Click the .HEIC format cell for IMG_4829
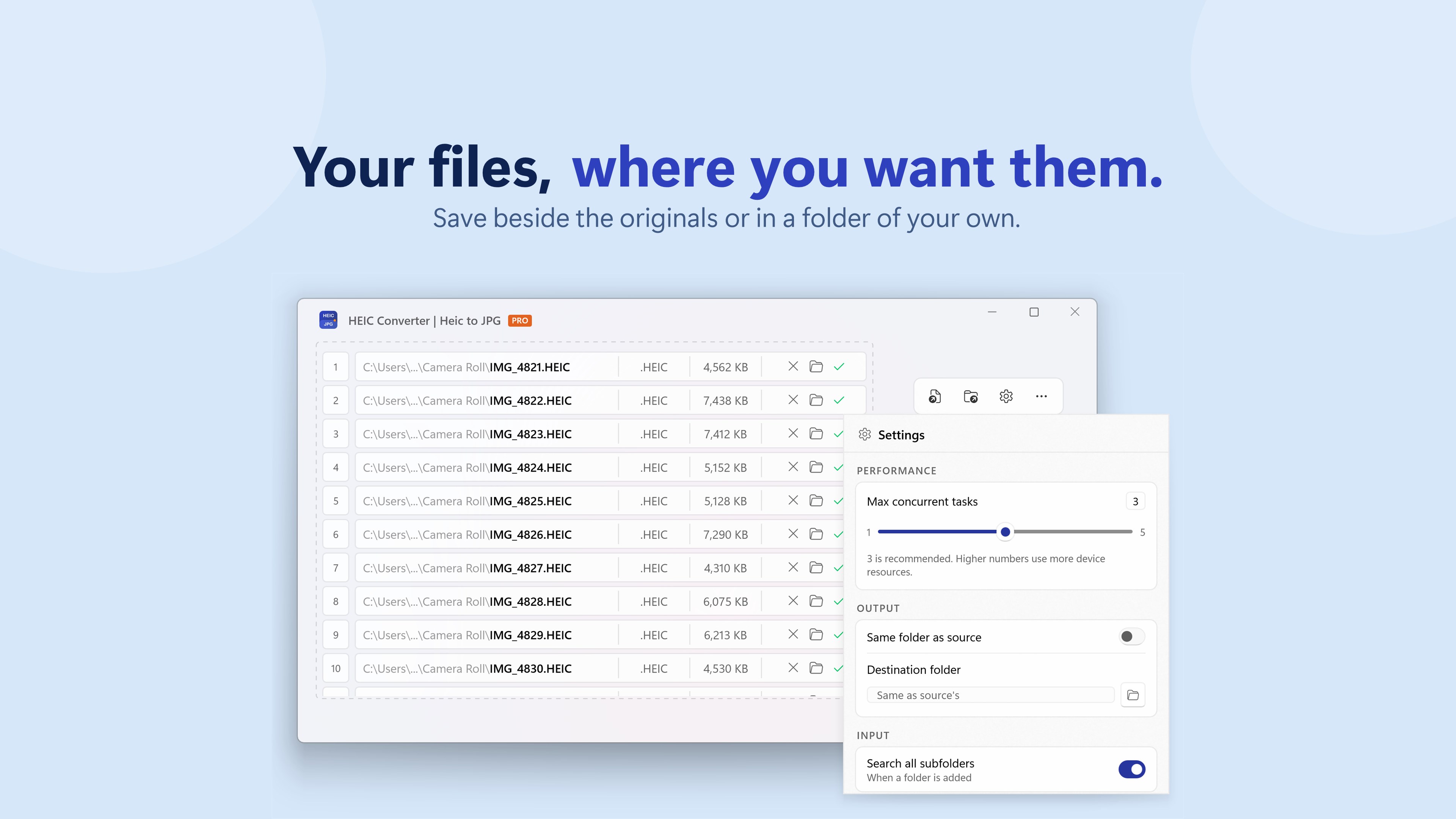The width and height of the screenshot is (1456, 819). pos(654,635)
